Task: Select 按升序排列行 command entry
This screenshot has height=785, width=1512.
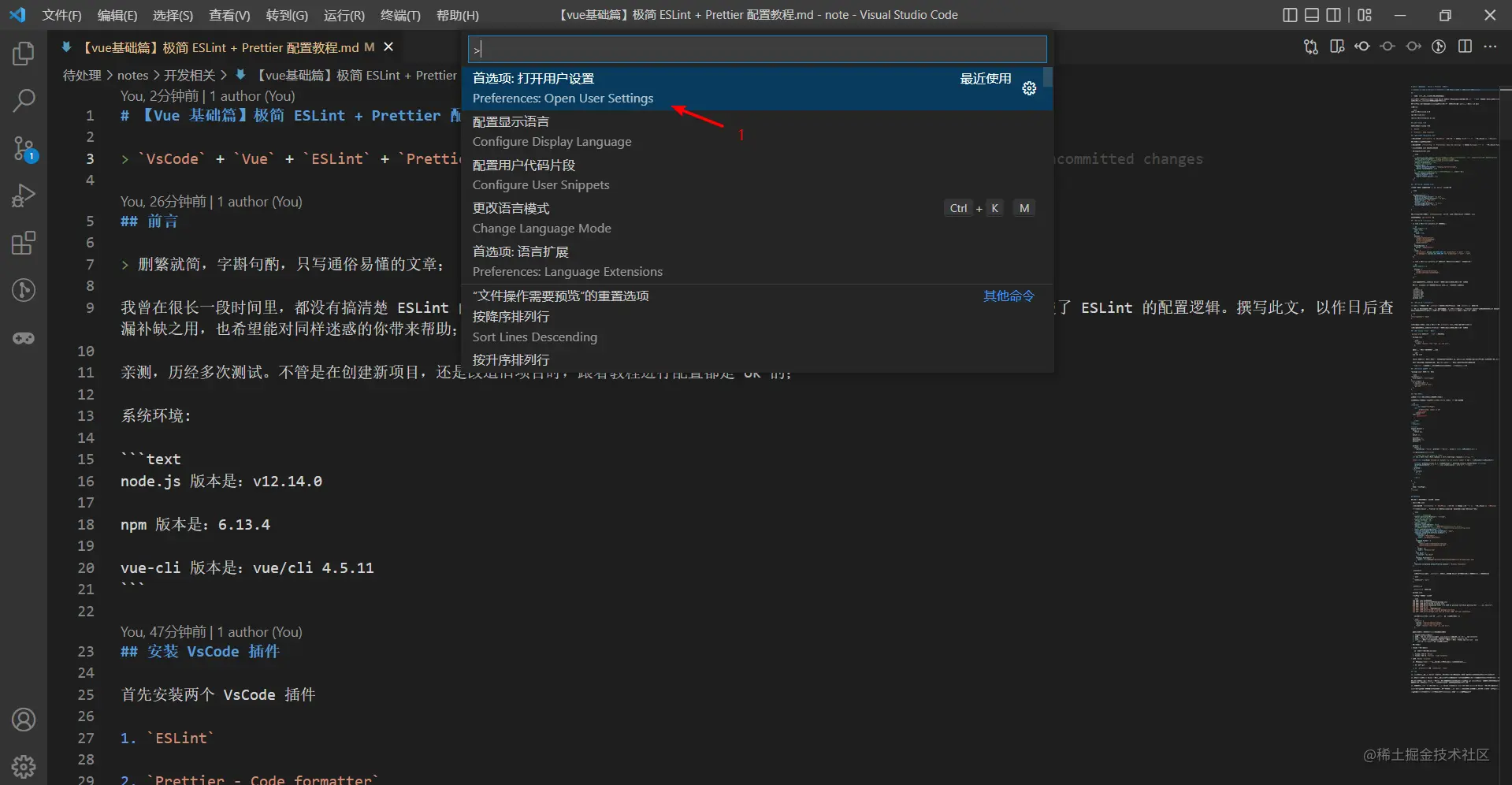Action: click(756, 360)
